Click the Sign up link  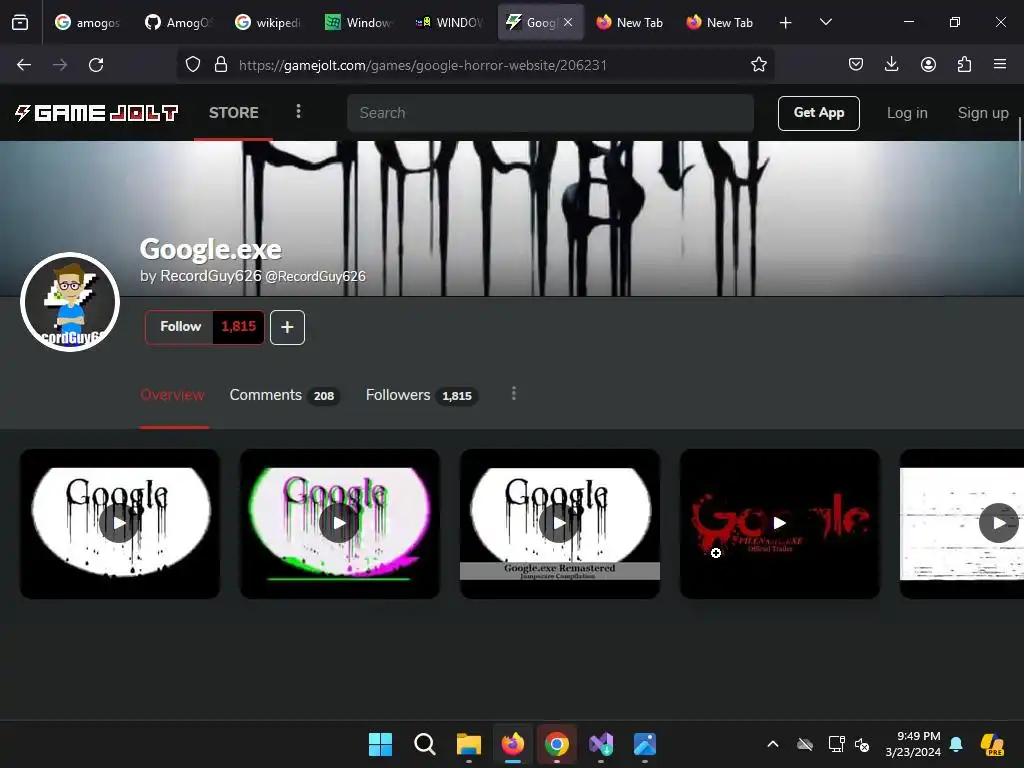tap(982, 113)
